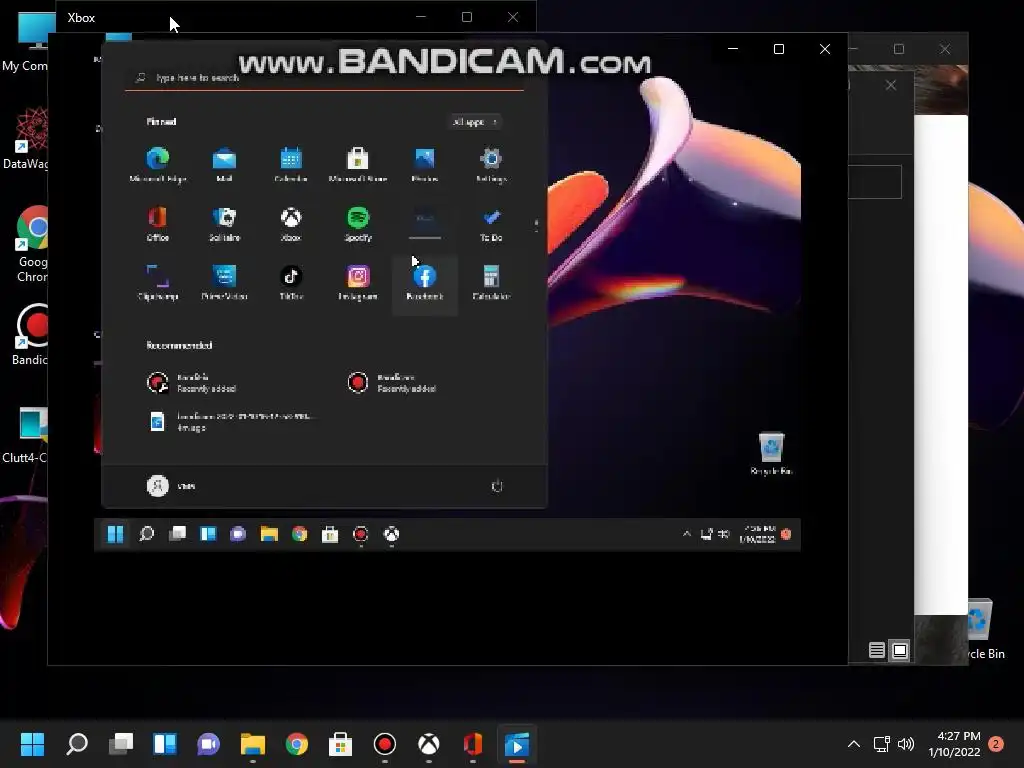Click the Settings gear in the recorded Start menu
Viewport: 1024px width, 768px height.
click(490, 165)
